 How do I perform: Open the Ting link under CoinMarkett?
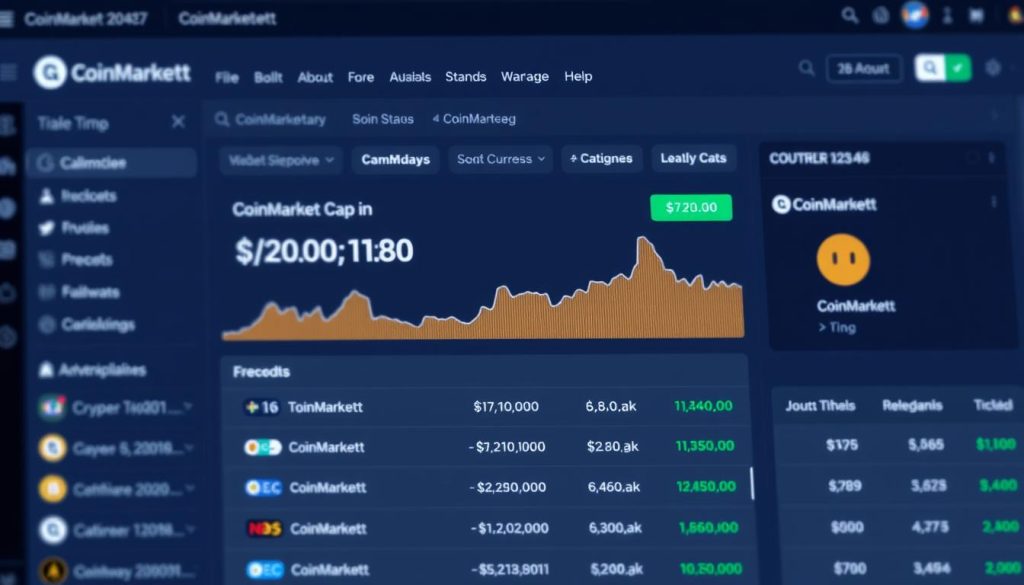click(837, 327)
